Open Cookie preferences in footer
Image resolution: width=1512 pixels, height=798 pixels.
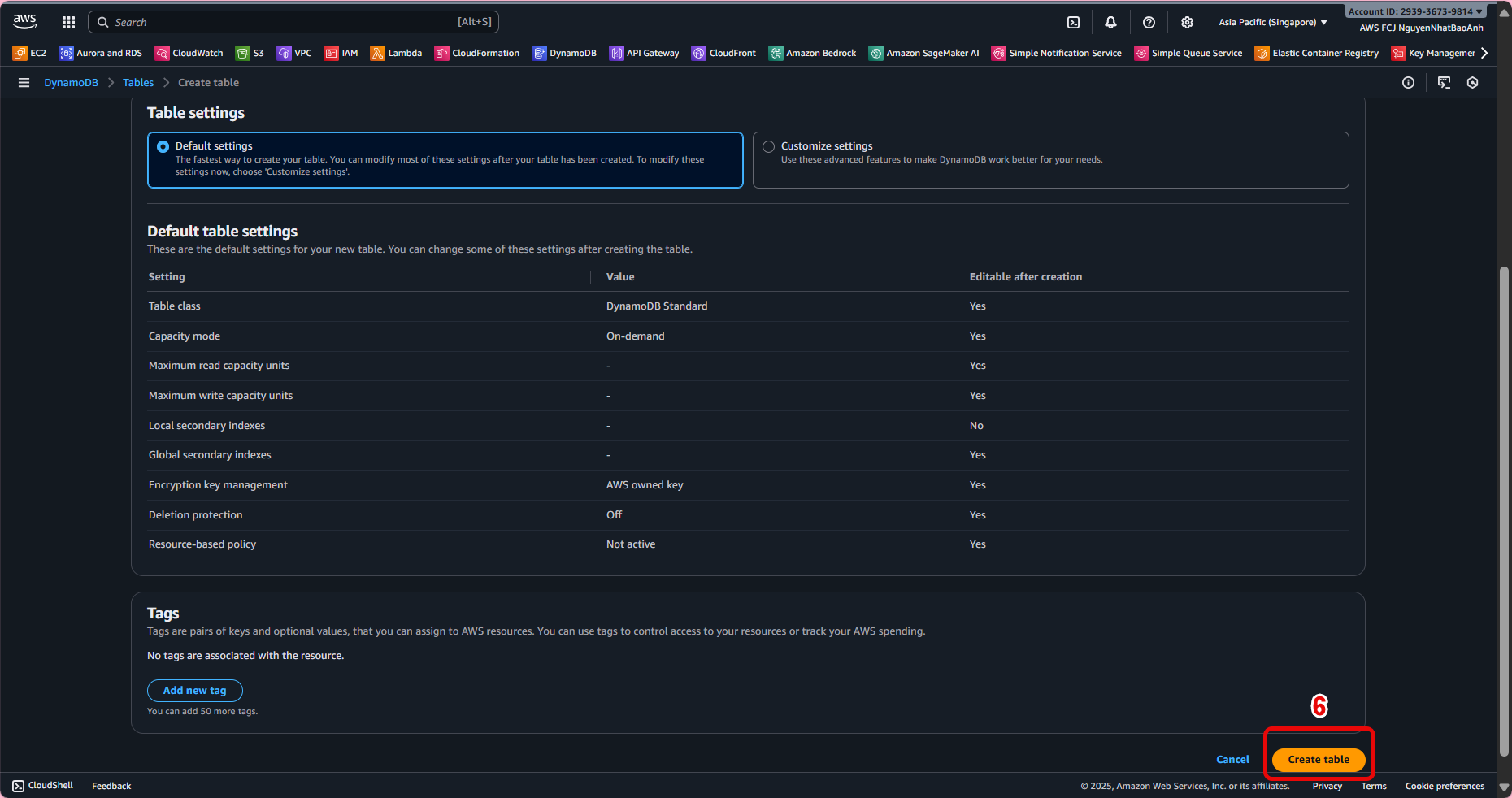[x=1445, y=786]
